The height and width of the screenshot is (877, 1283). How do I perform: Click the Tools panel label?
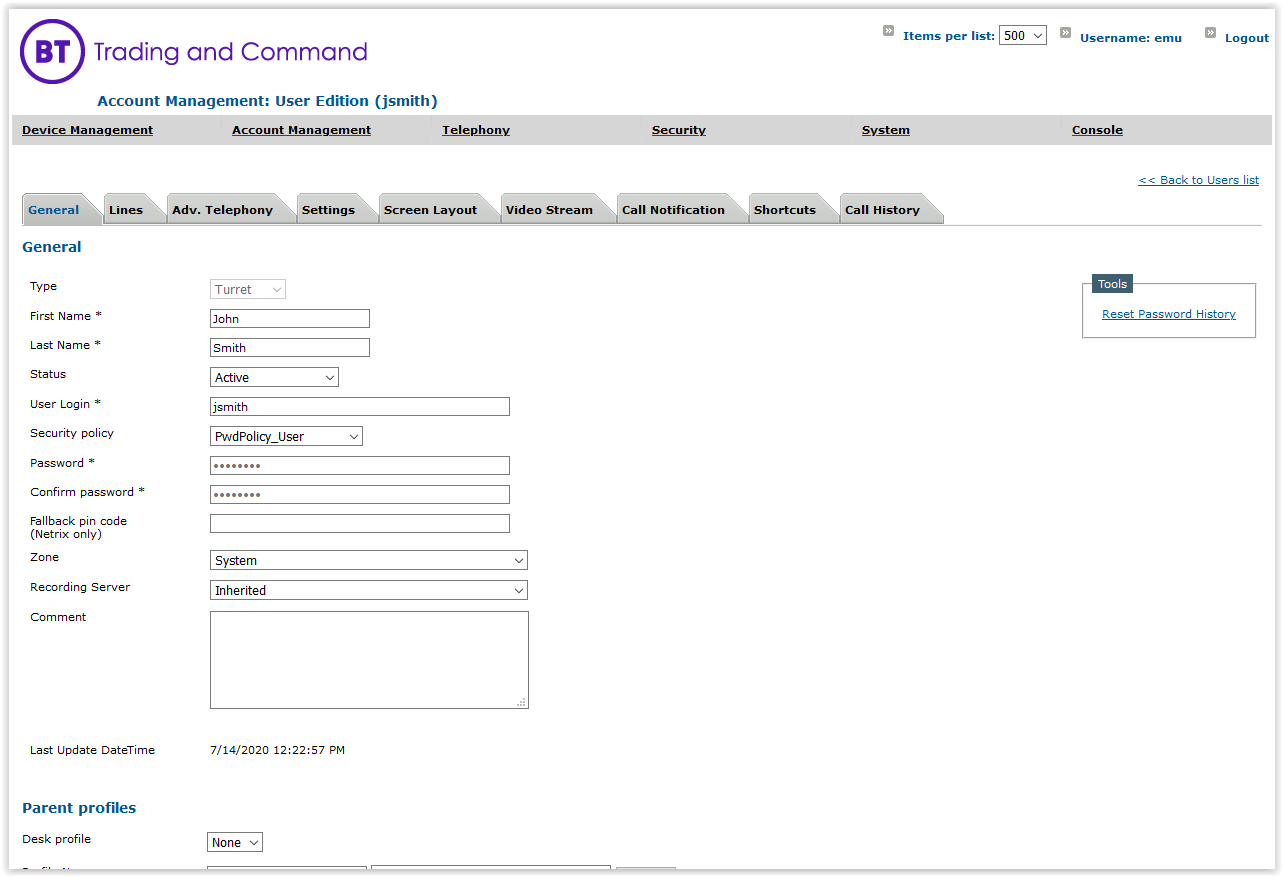click(x=1112, y=284)
